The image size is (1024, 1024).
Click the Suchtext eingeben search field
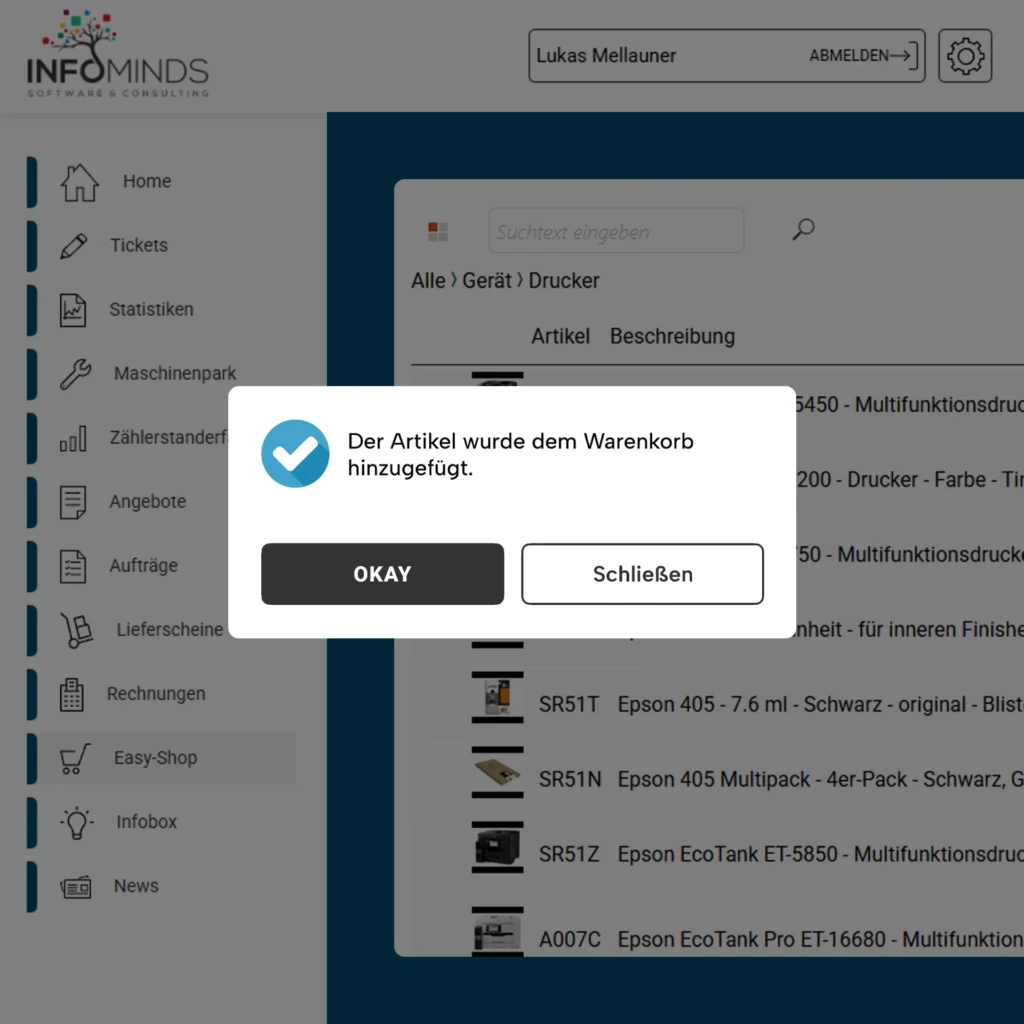[616, 230]
